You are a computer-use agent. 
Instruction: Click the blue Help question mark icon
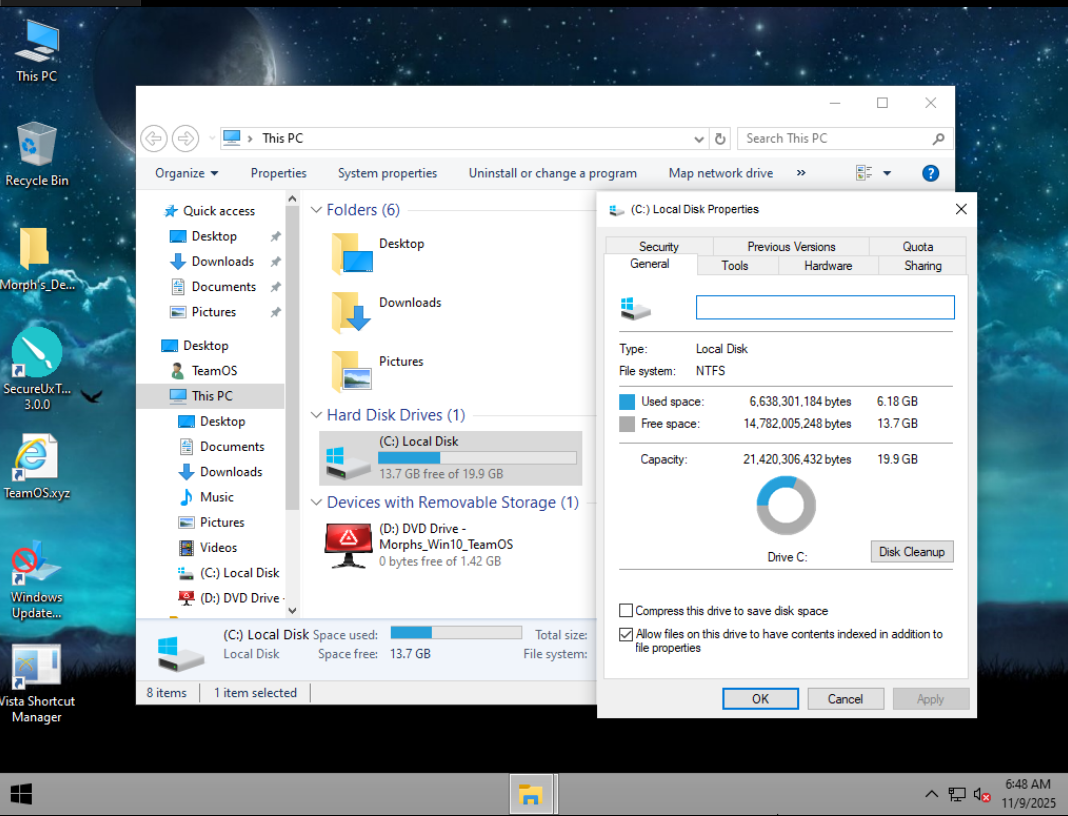[x=930, y=173]
